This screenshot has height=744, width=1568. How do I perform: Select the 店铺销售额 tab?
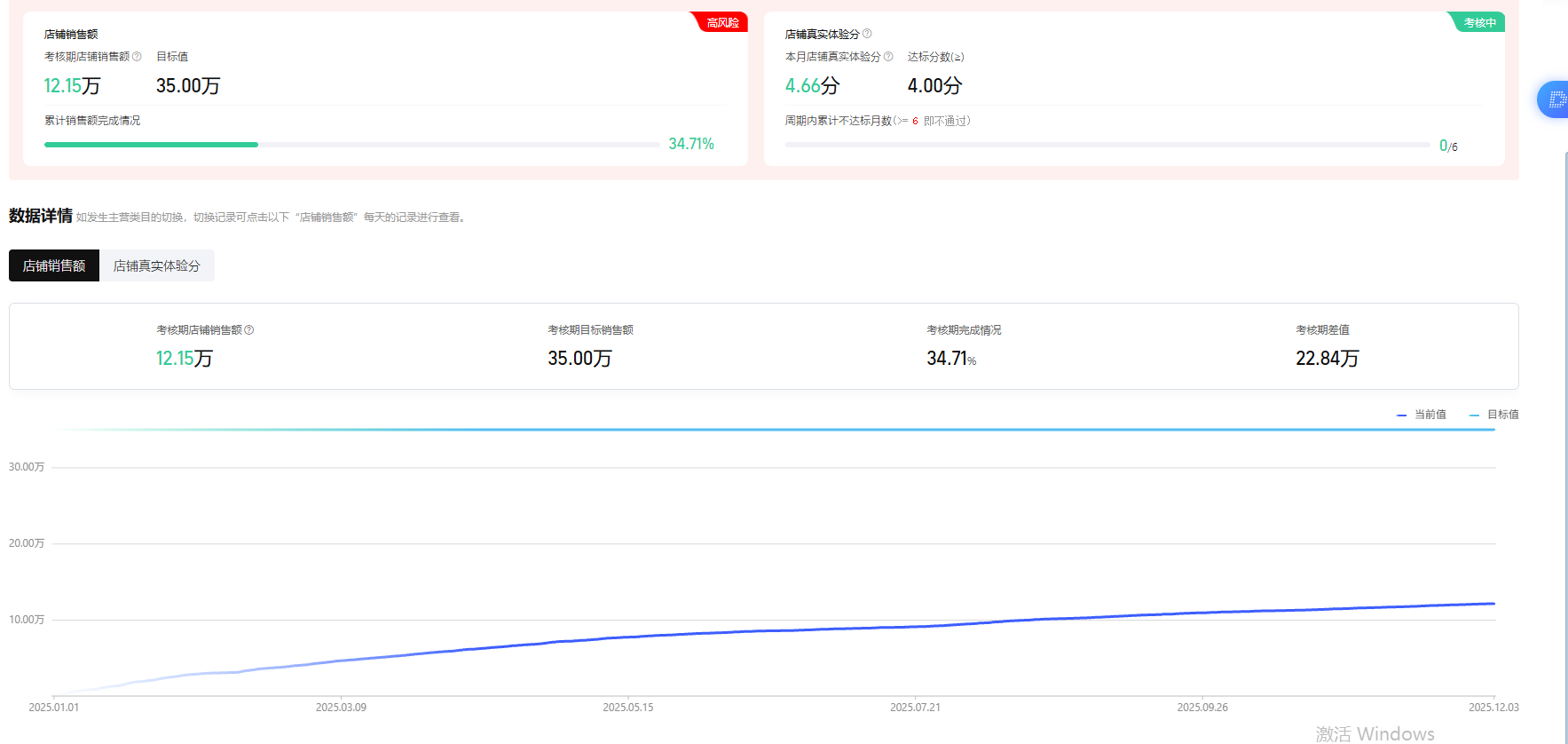click(54, 265)
